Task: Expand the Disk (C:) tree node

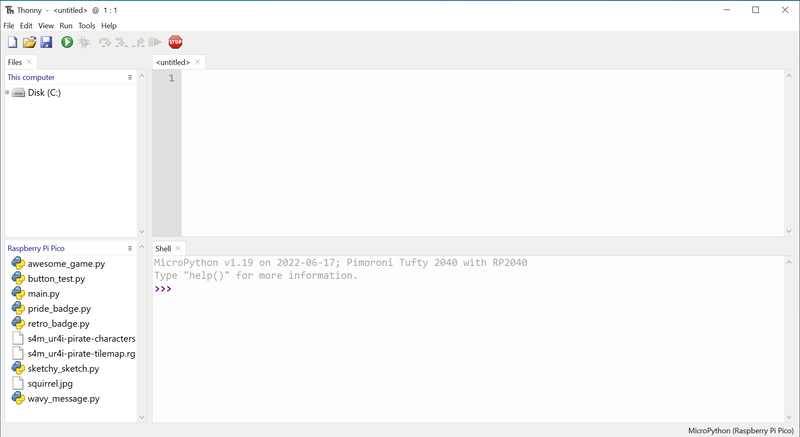Action: [x=8, y=93]
